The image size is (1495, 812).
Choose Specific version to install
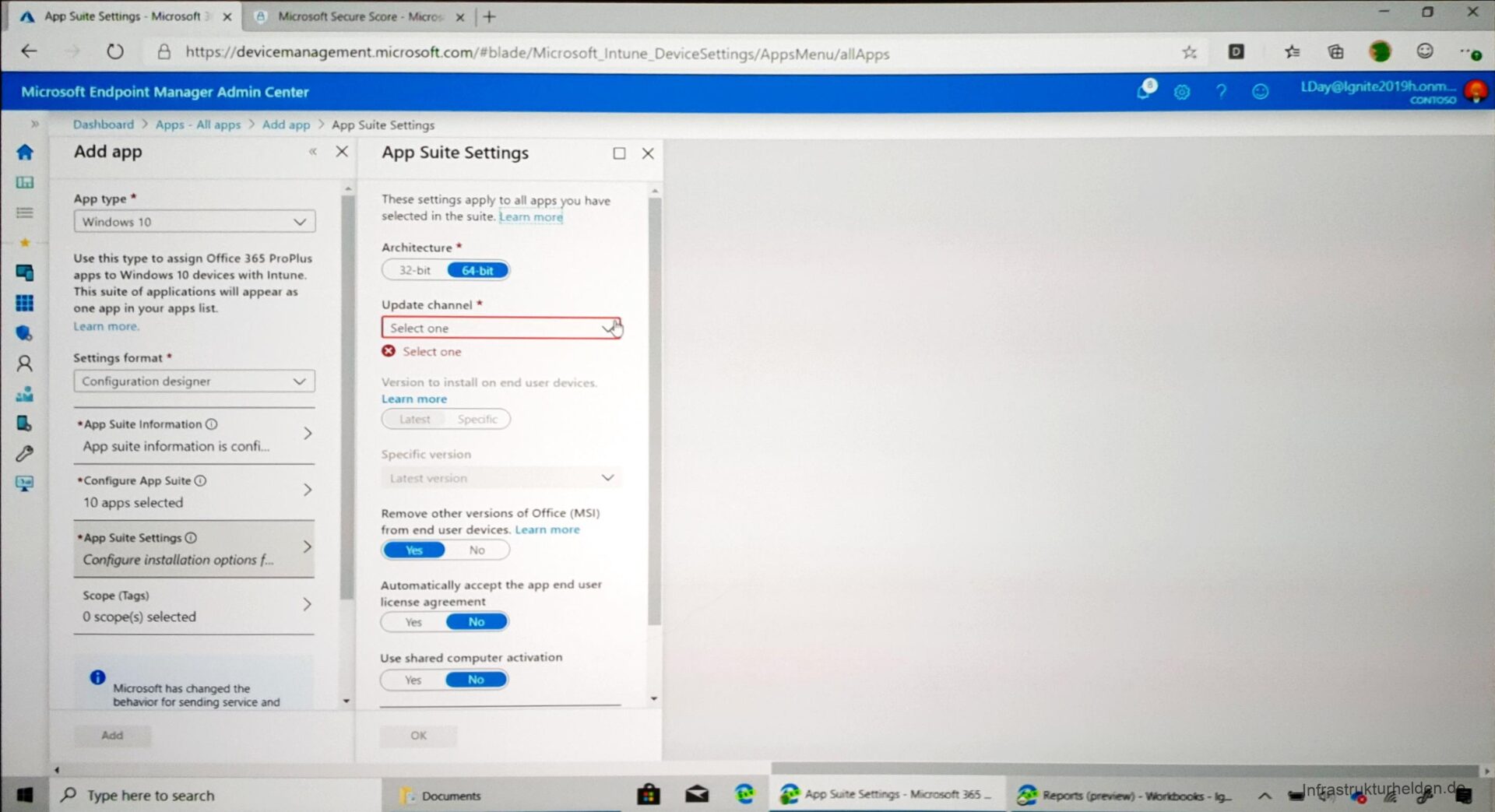click(477, 419)
